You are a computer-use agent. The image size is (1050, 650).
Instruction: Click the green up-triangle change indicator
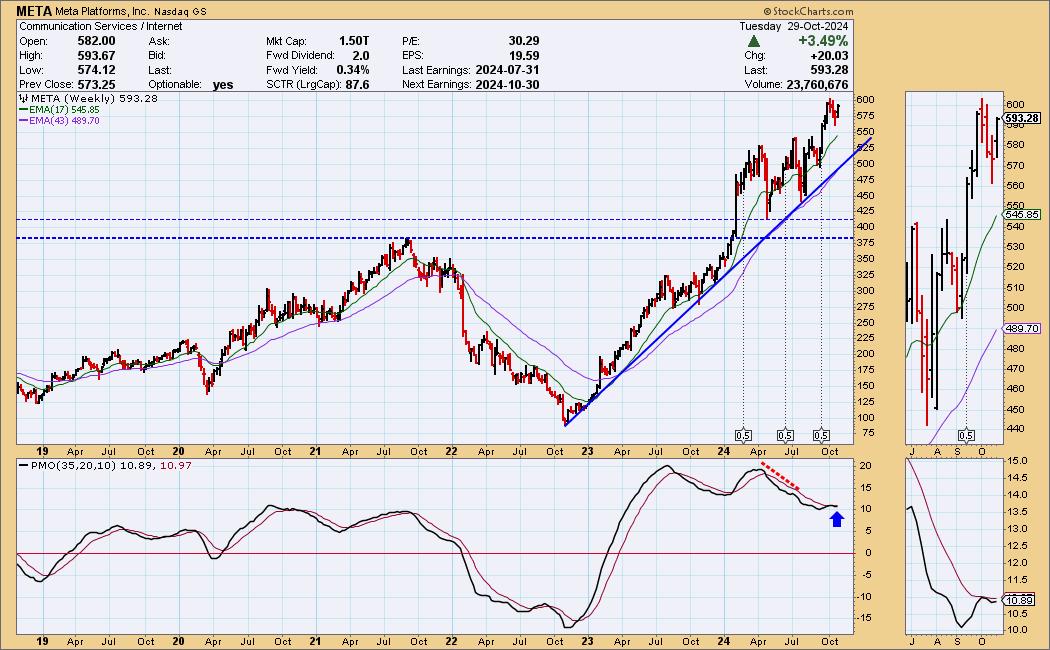pyautogui.click(x=753, y=41)
